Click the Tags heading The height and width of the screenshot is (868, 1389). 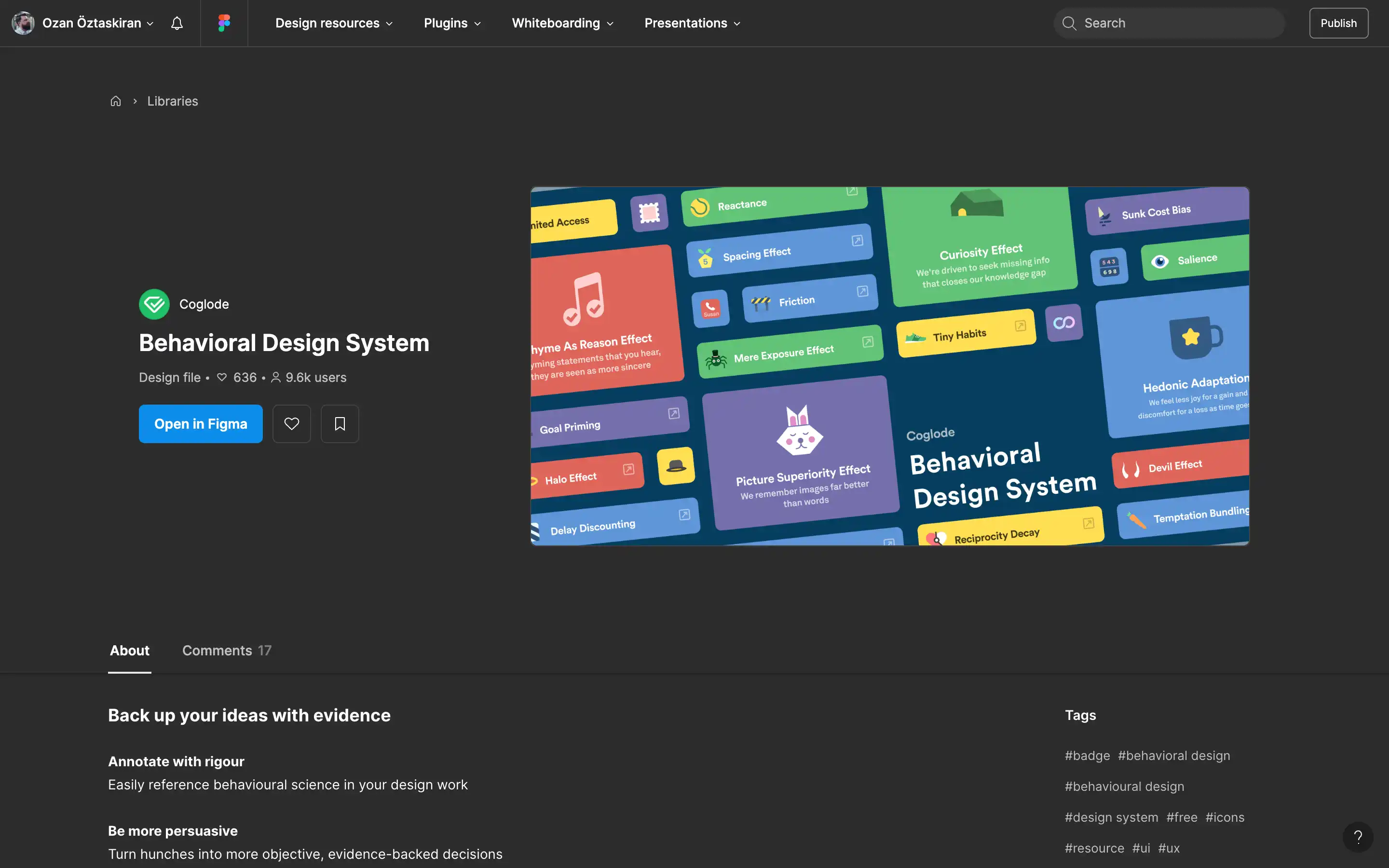tap(1080, 715)
